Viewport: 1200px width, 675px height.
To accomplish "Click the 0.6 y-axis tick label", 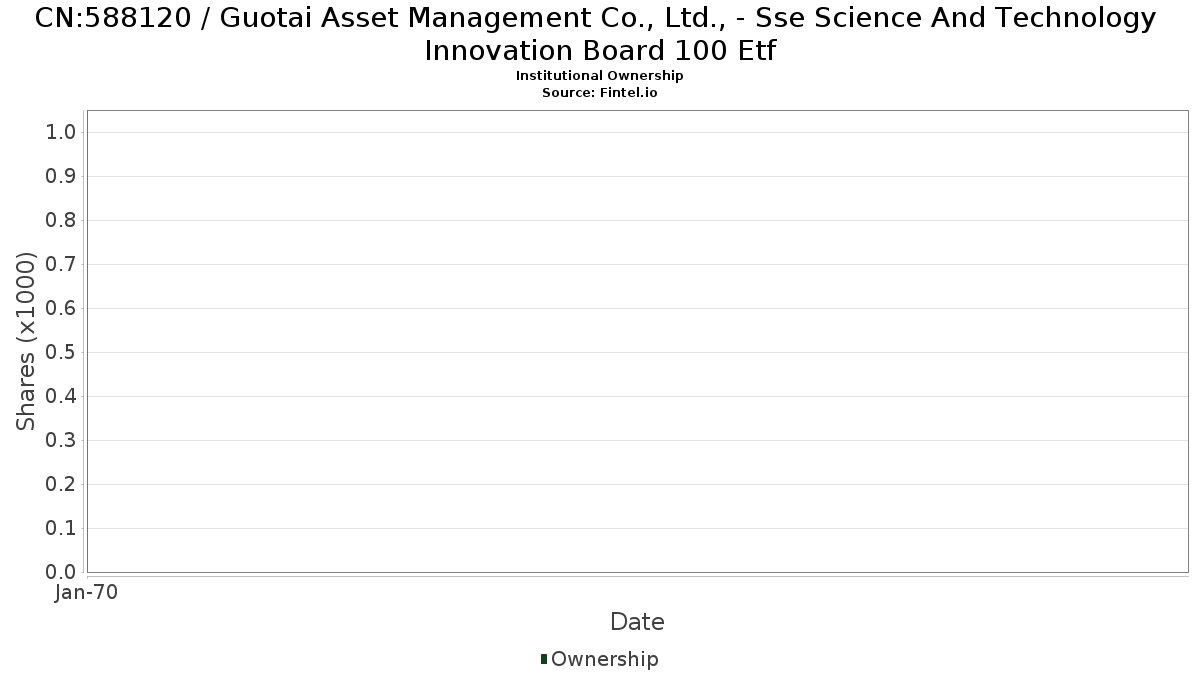I will [62, 309].
